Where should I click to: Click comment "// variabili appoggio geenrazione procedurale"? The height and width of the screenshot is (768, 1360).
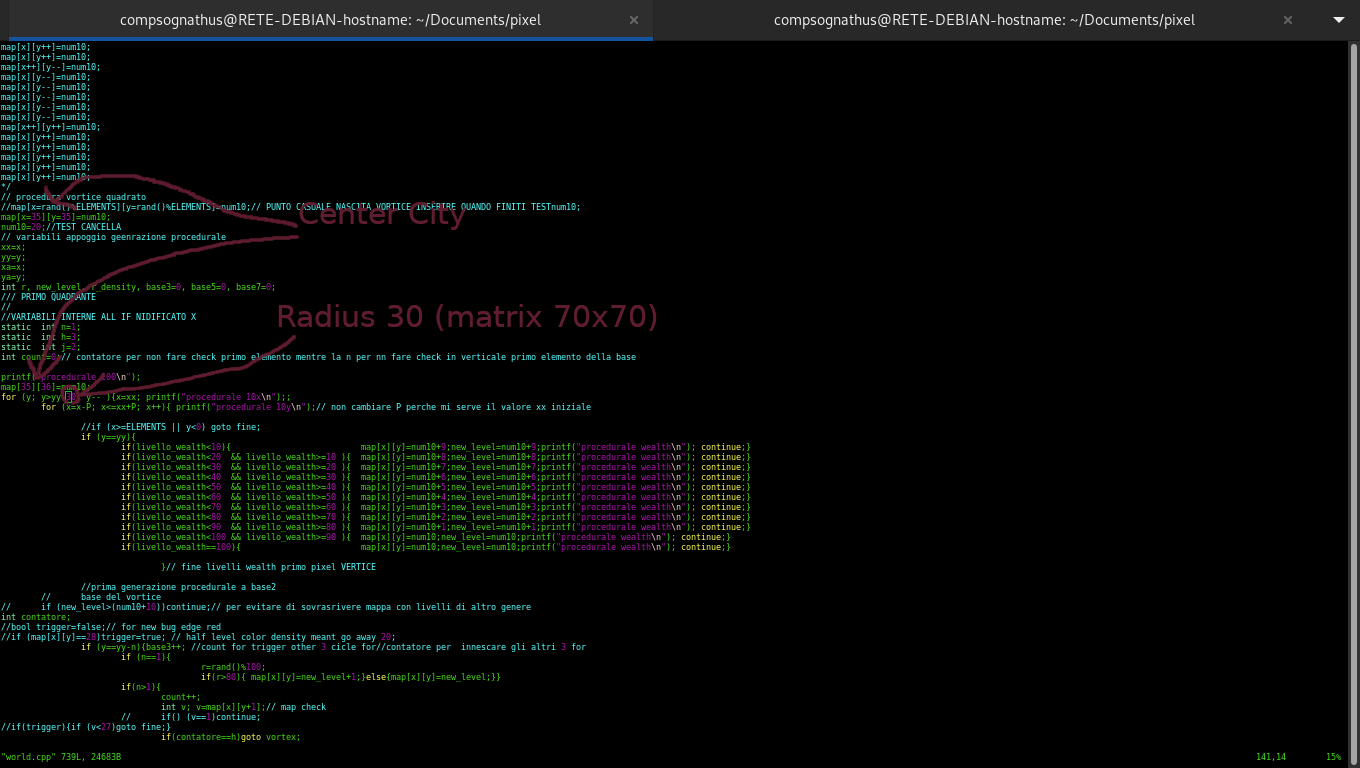click(x=113, y=237)
